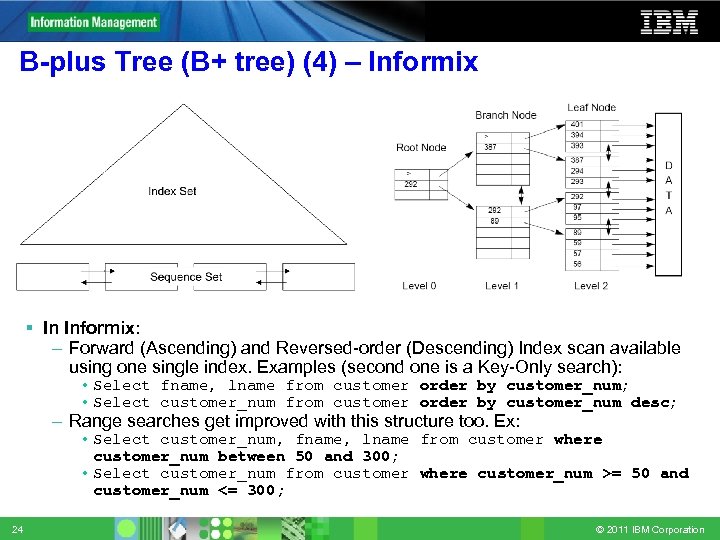This screenshot has width=720, height=540.
Task: Click the Leaf Node label
Action: [591, 107]
